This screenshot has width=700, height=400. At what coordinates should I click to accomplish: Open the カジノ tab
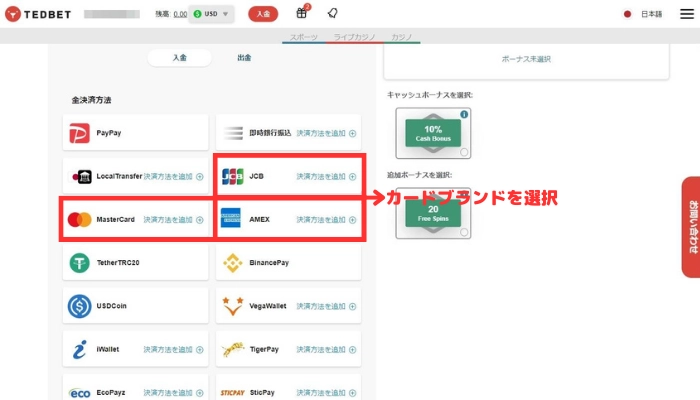401,37
